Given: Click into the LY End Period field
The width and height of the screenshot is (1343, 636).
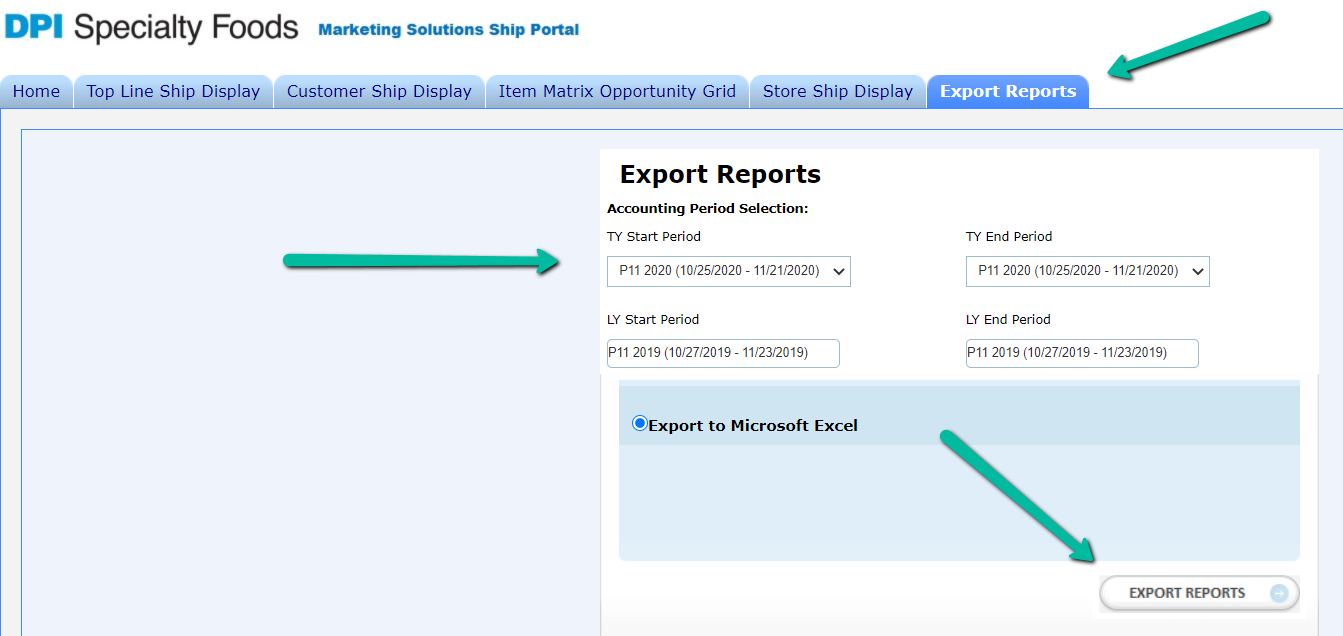Looking at the screenshot, I should [x=1082, y=353].
